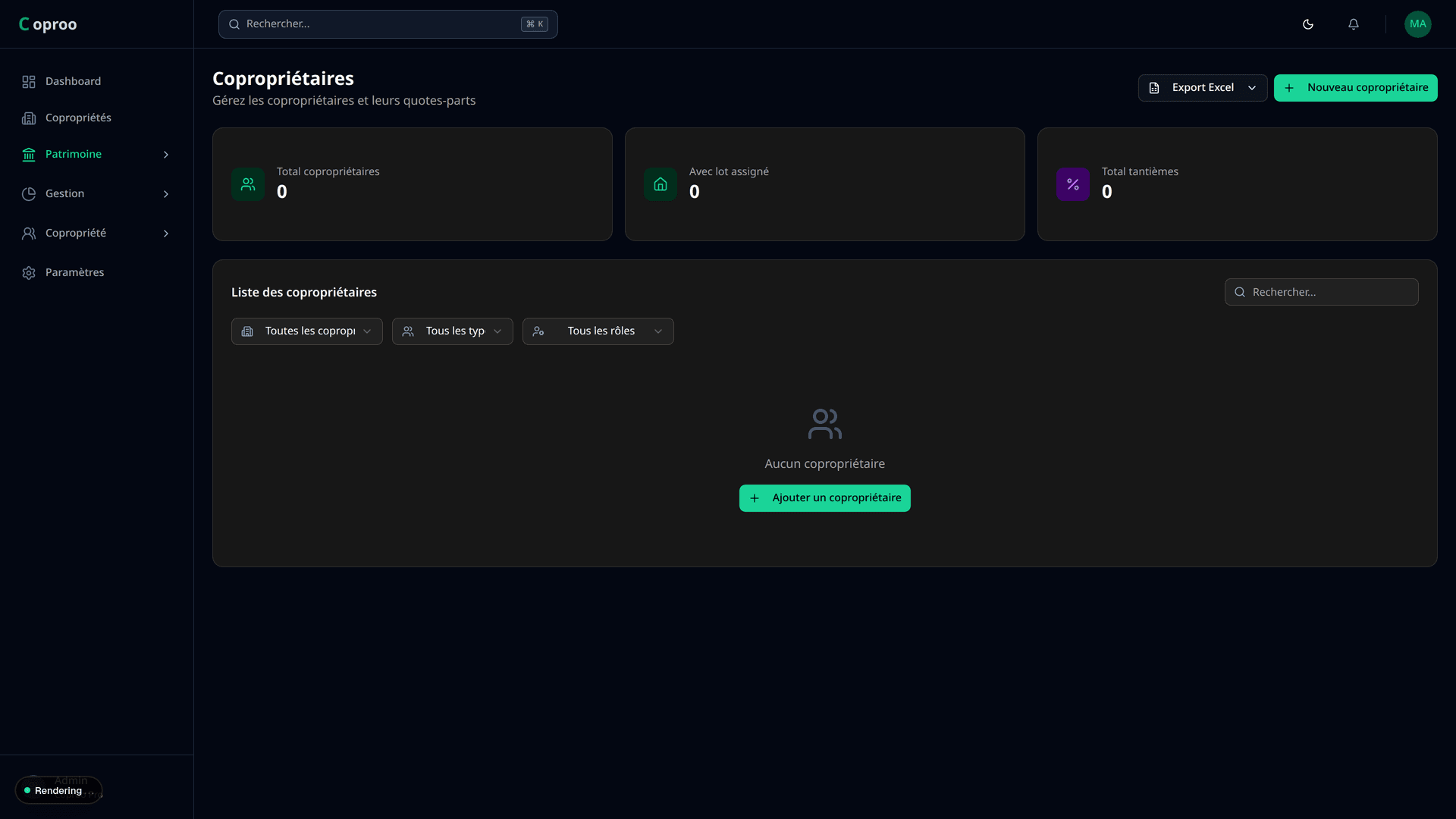
Task: Open notifications via the bell icon
Action: click(1354, 24)
